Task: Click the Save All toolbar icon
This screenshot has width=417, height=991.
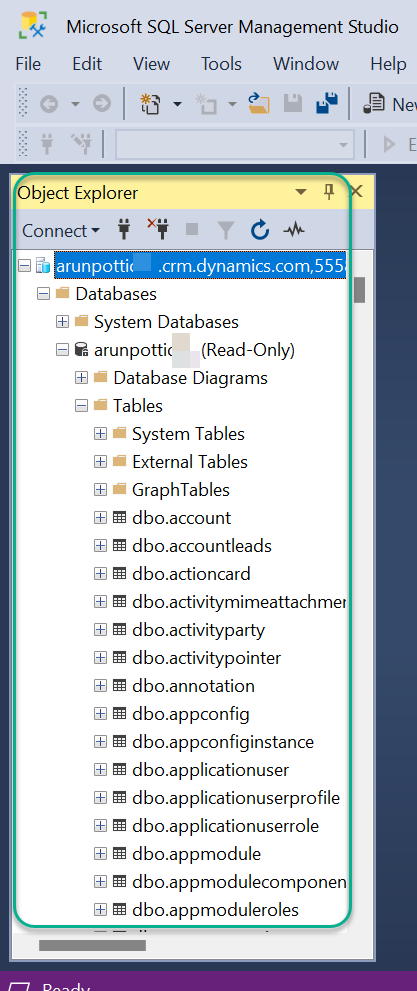Action: pyautogui.click(x=327, y=104)
